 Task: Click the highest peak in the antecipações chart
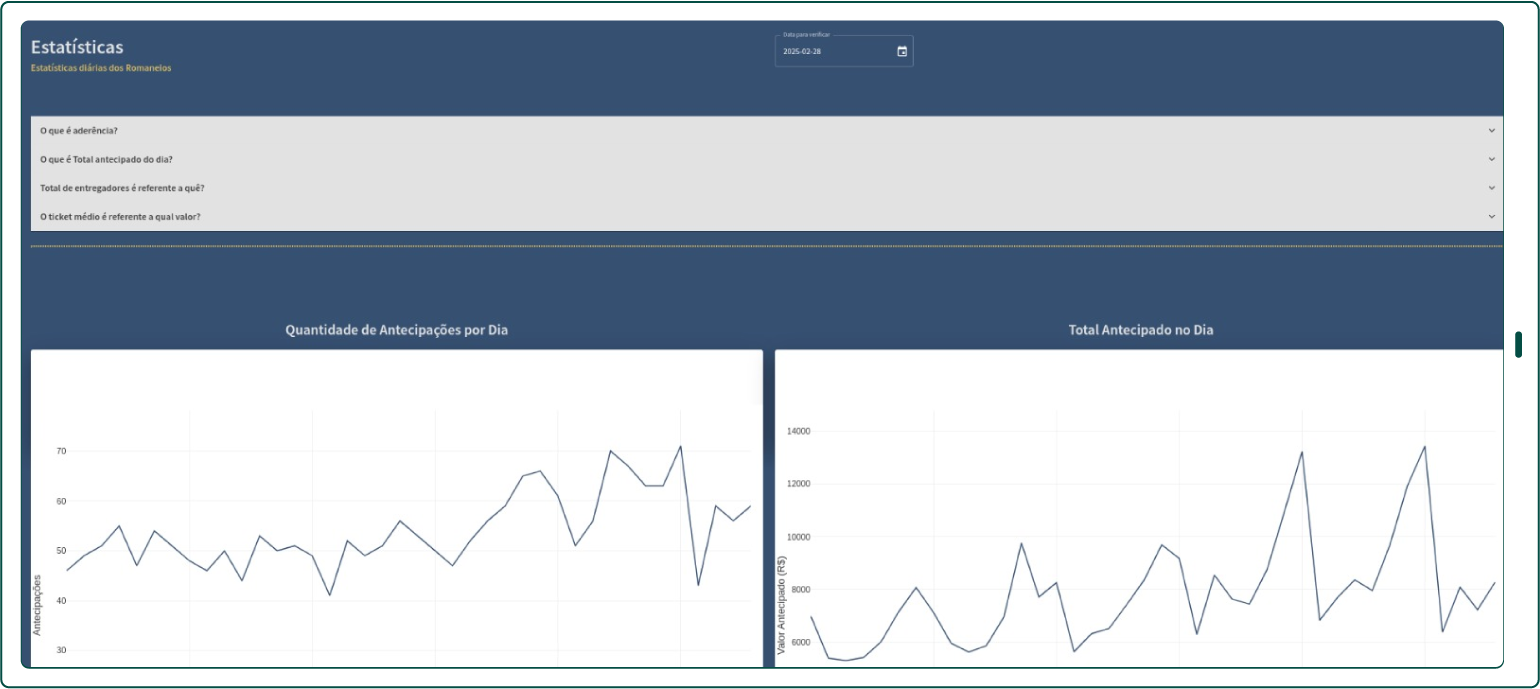[680, 446]
